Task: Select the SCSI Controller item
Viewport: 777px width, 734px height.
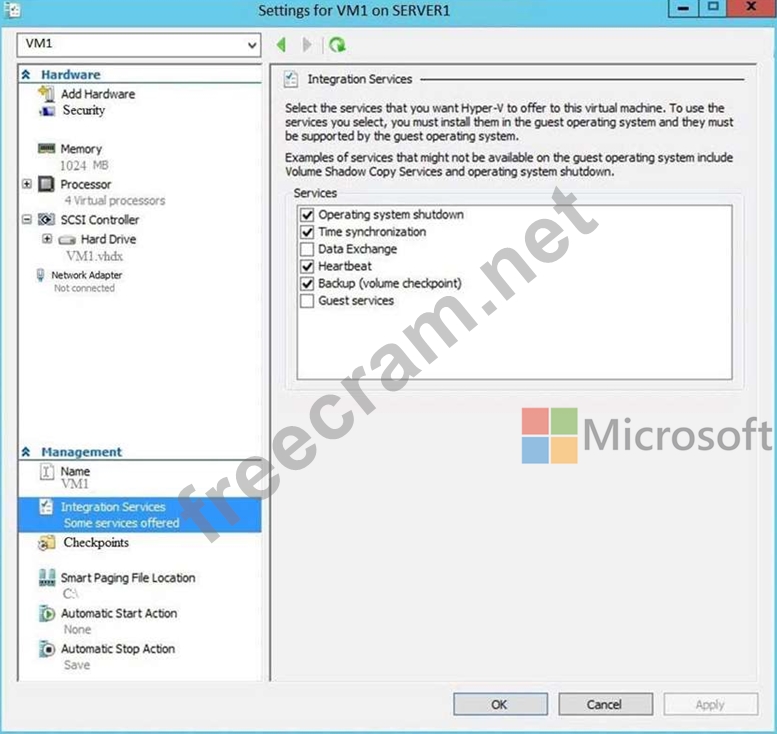Action: [x=100, y=220]
